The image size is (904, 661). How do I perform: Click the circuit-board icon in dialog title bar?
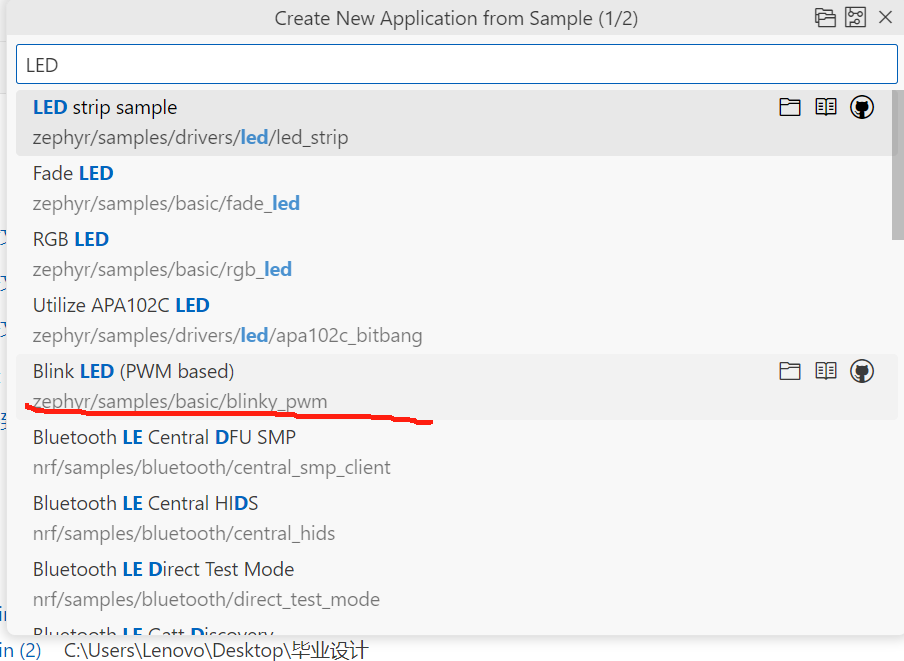pyautogui.click(x=854, y=17)
